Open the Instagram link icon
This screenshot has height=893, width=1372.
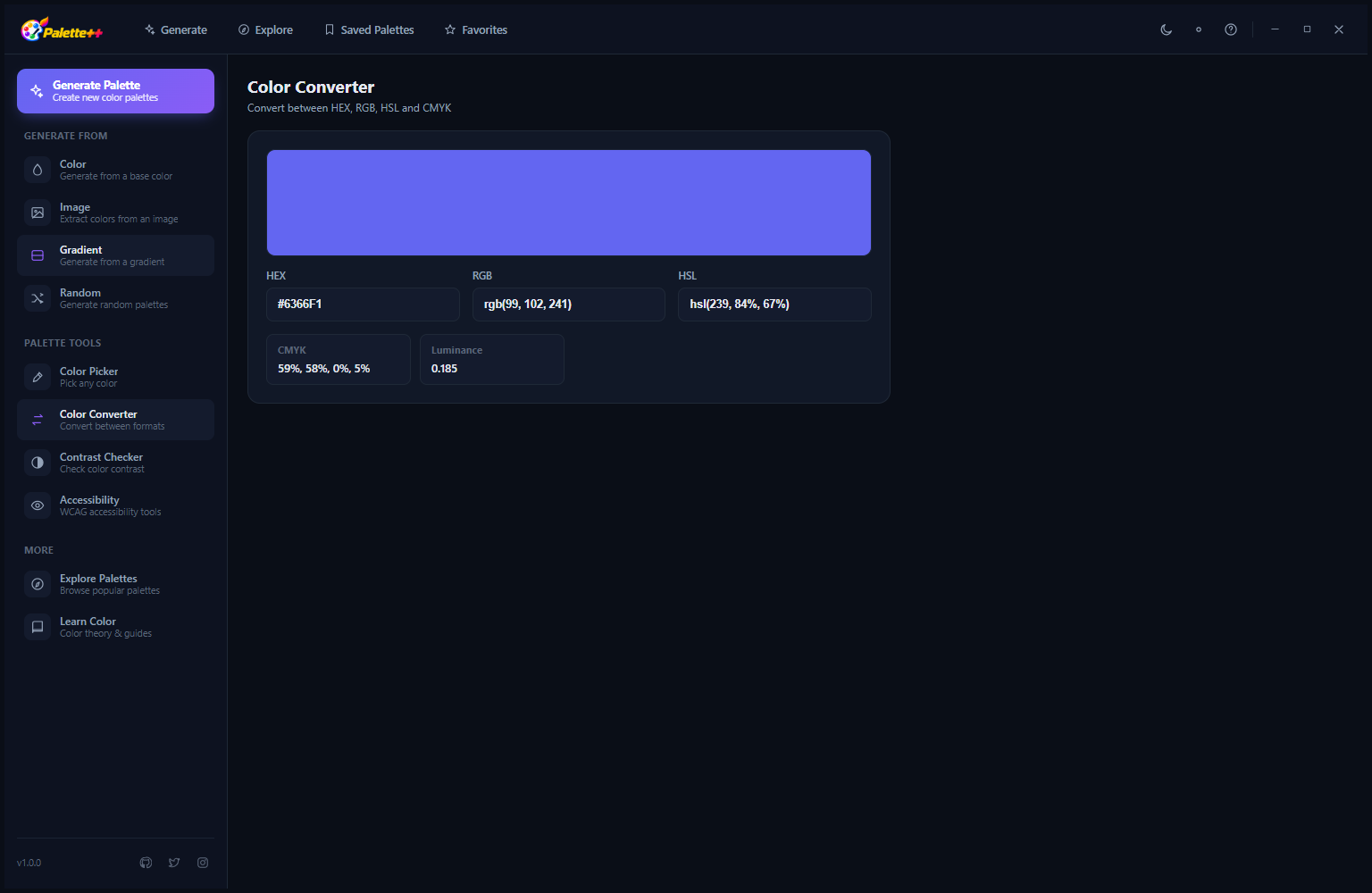(203, 863)
